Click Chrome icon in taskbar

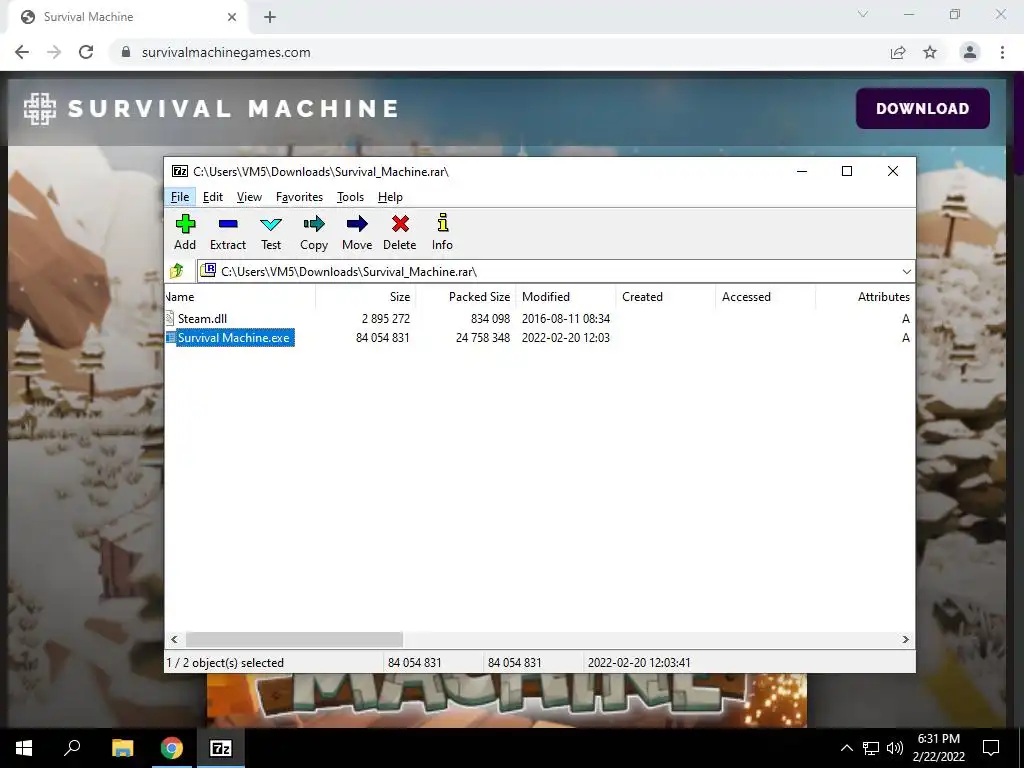coord(172,748)
